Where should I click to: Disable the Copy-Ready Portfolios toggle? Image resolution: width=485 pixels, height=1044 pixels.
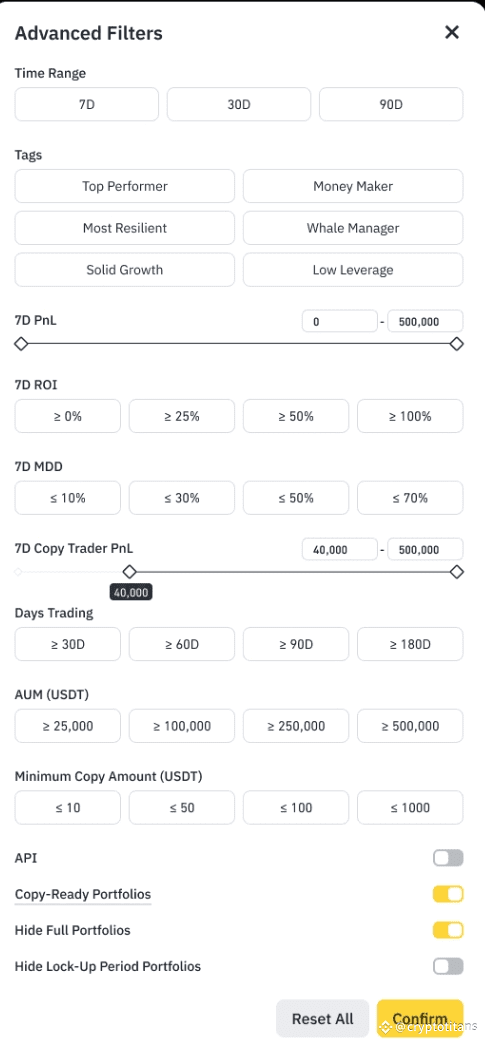448,894
